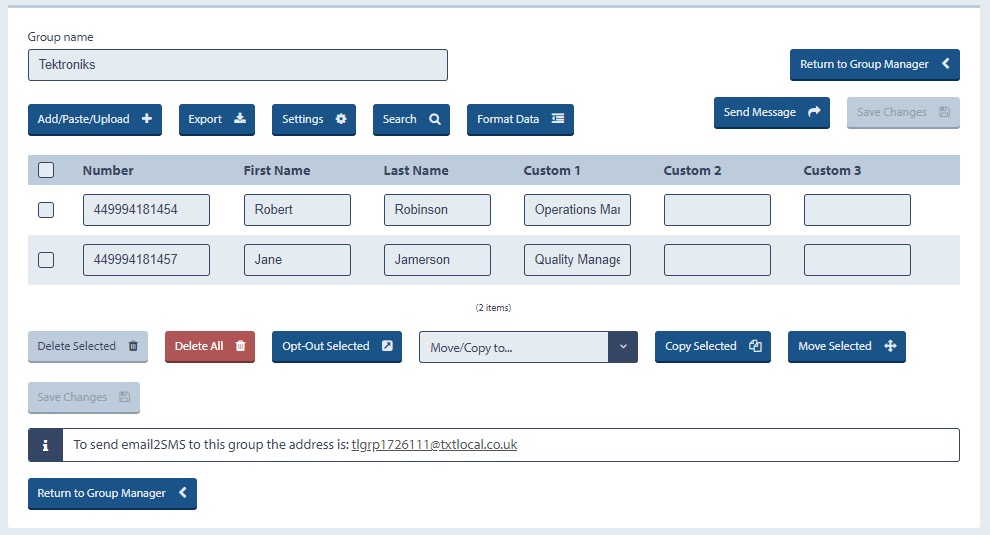This screenshot has height=535, width=990.
Task: Click the Custom 2 field for Robert
Action: click(717, 210)
